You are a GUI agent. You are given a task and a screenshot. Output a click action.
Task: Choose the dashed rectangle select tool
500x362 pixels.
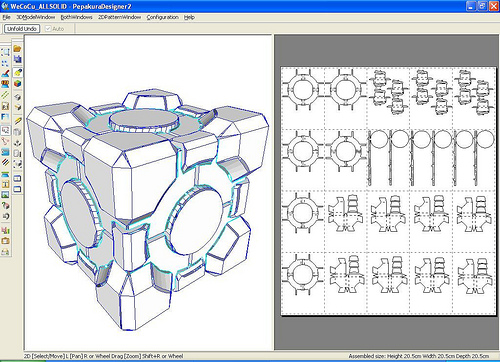[5, 52]
